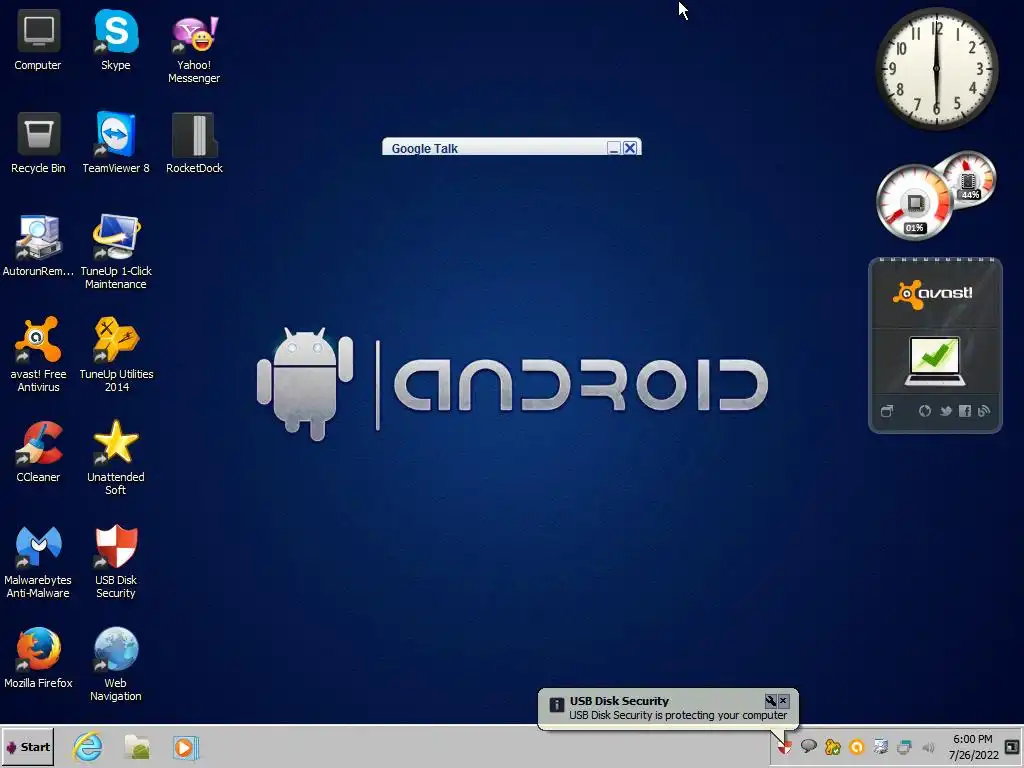Open TuneUp Utilities 2014 shortcut
1024x768 pixels.
(116, 356)
